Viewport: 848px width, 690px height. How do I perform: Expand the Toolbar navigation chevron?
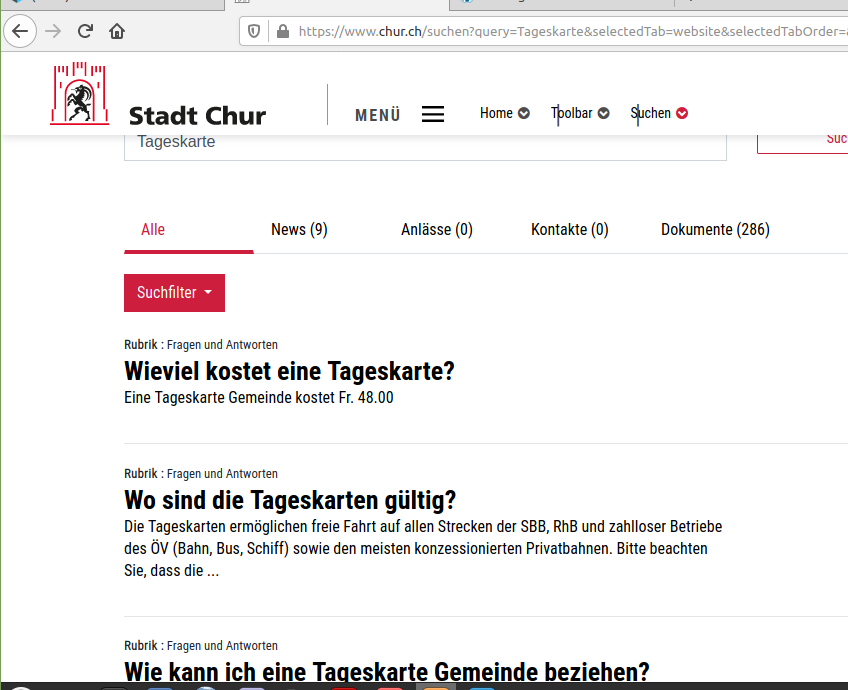pos(604,113)
